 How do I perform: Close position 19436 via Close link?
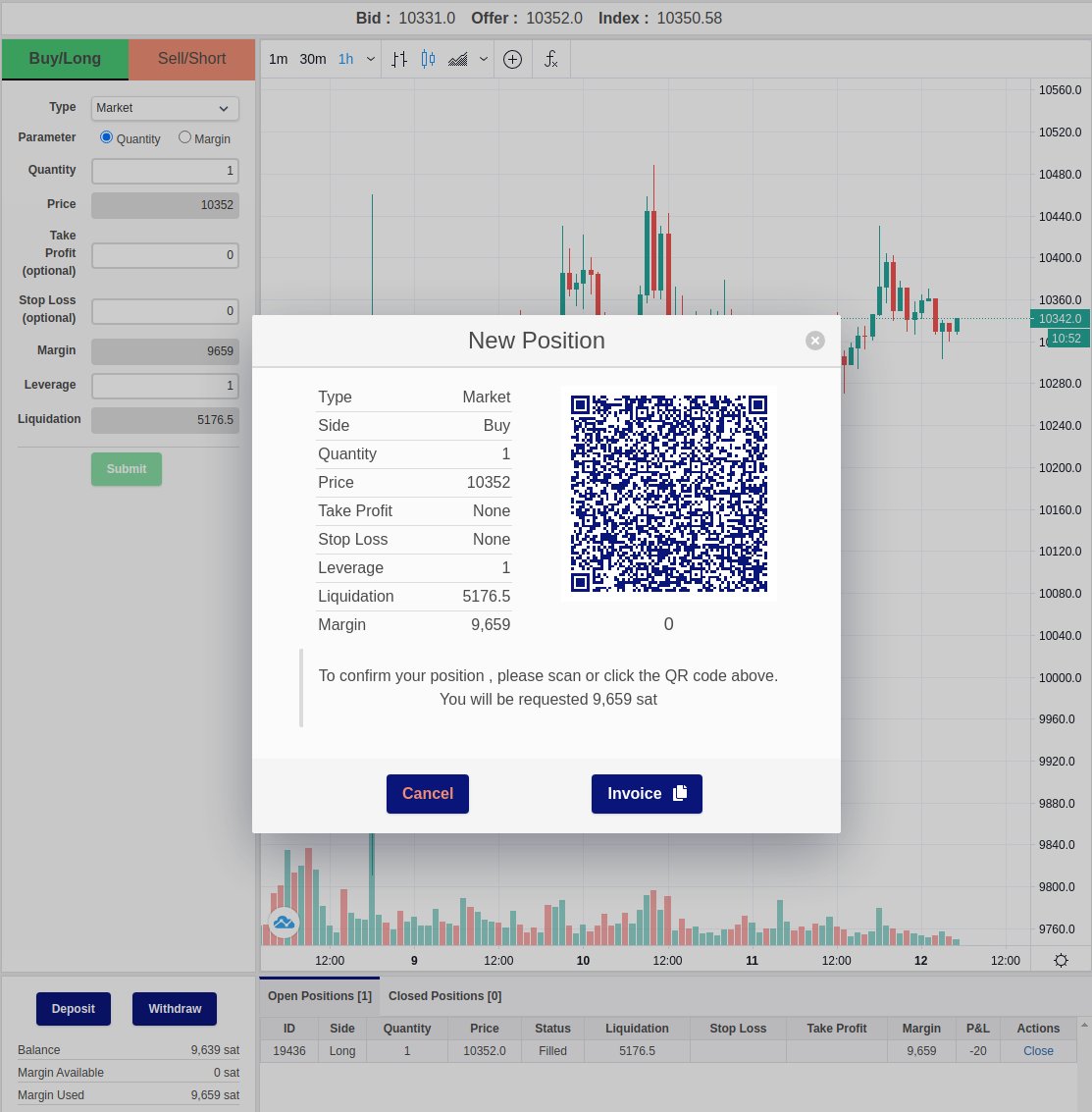click(1038, 1051)
